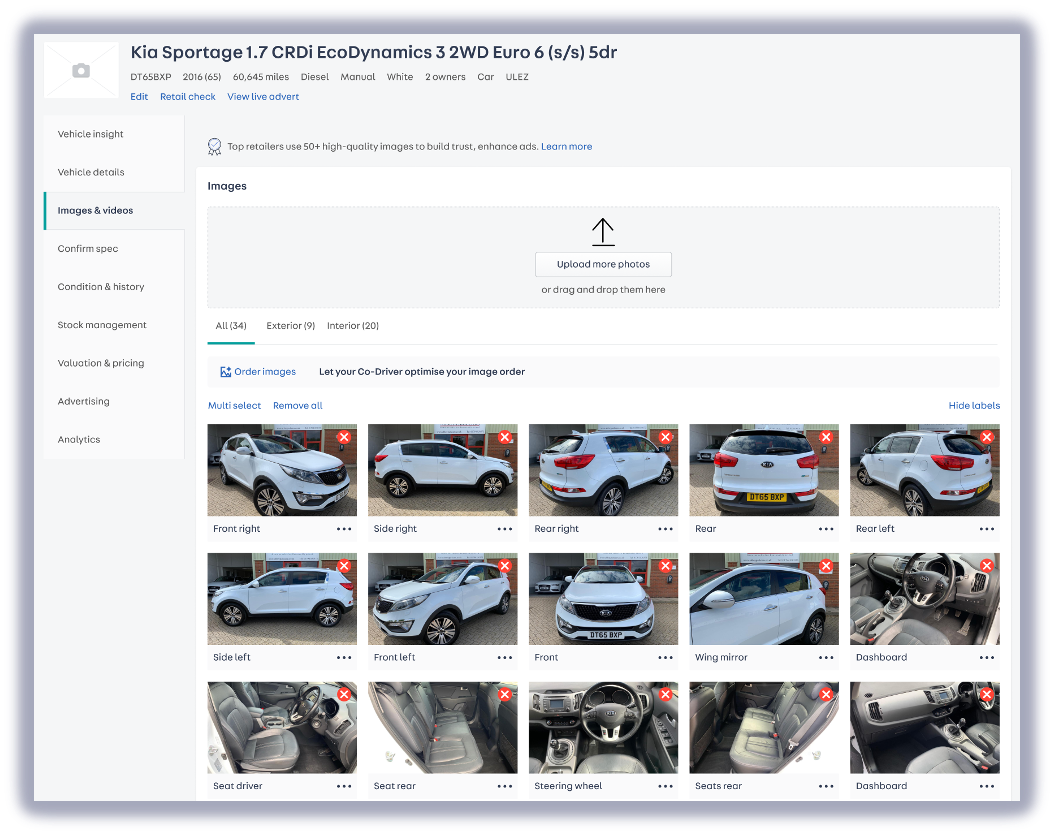Screen dimensions: 1054x836
Task: Switch to the Exterior (9) tab
Action: click(x=290, y=326)
